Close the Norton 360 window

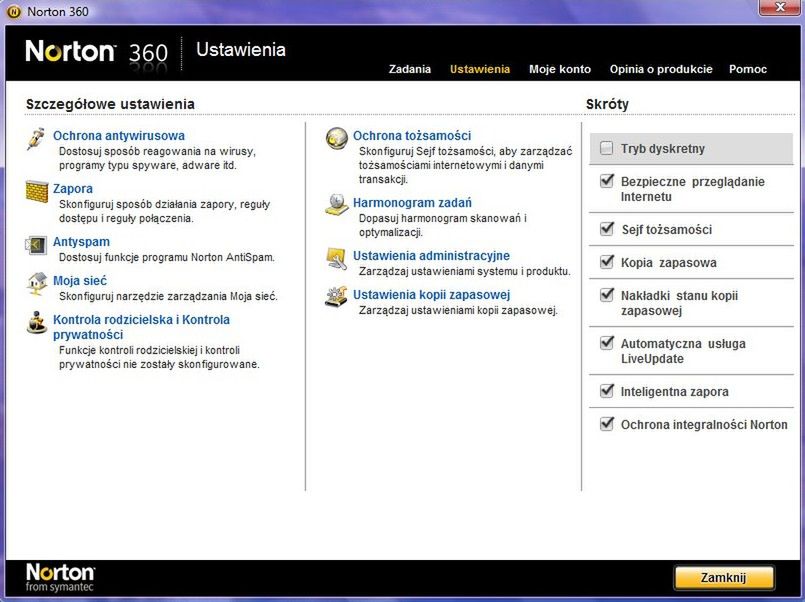(x=780, y=7)
